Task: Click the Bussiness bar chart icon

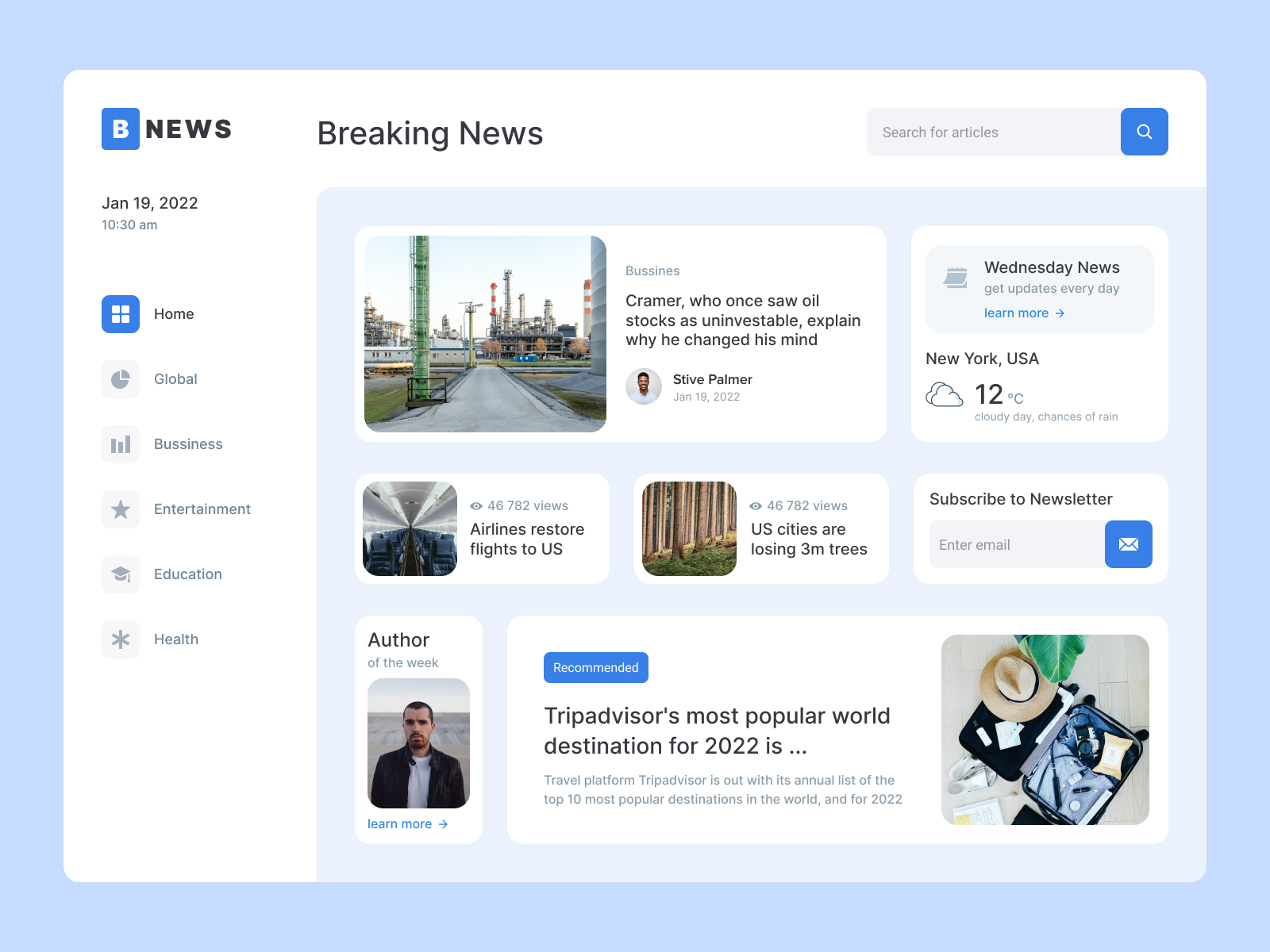Action: (121, 444)
